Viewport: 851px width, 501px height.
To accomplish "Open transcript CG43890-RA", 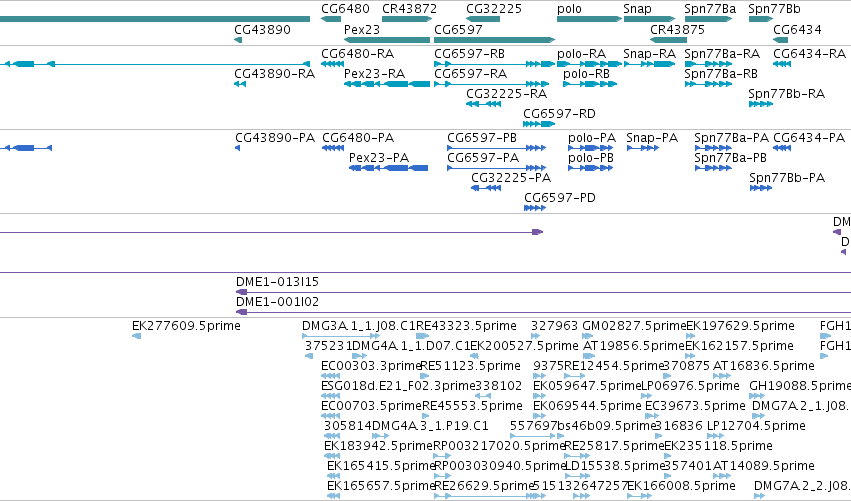I will coord(275,74).
